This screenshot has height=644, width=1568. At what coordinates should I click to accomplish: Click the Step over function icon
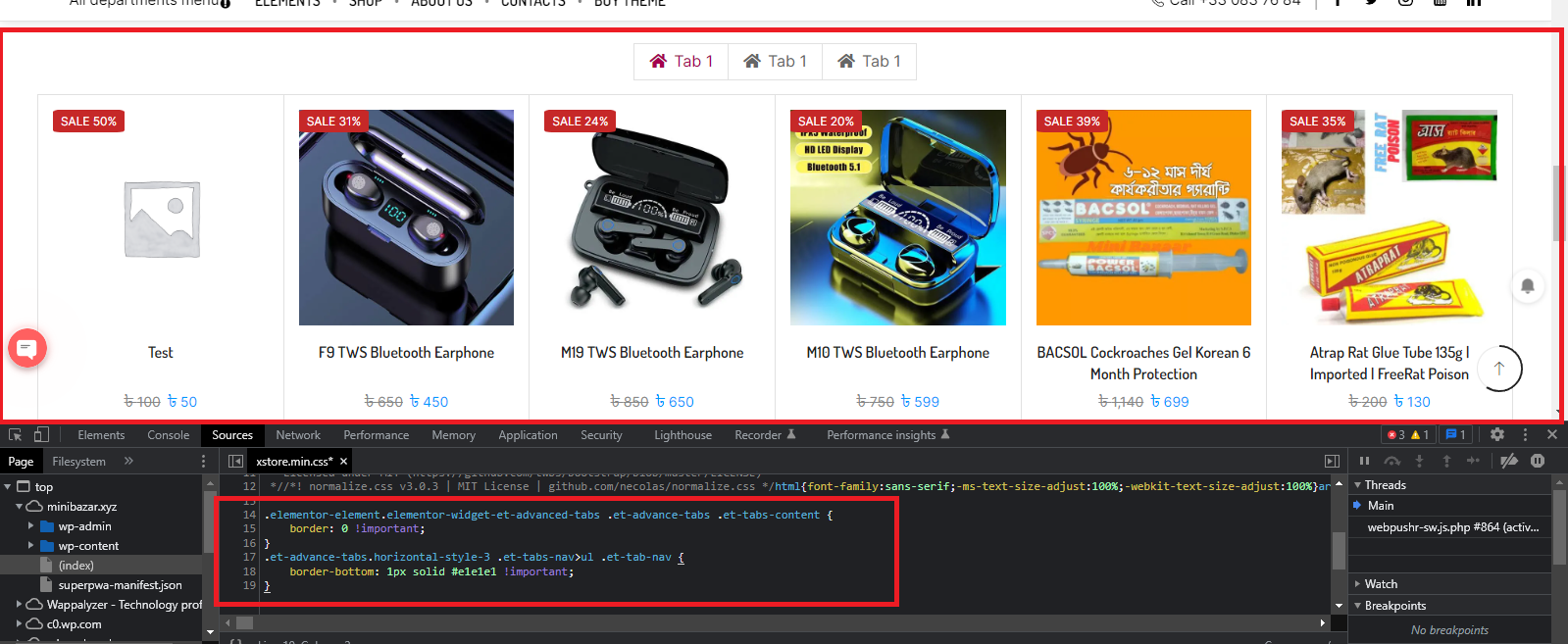pos(1391,461)
